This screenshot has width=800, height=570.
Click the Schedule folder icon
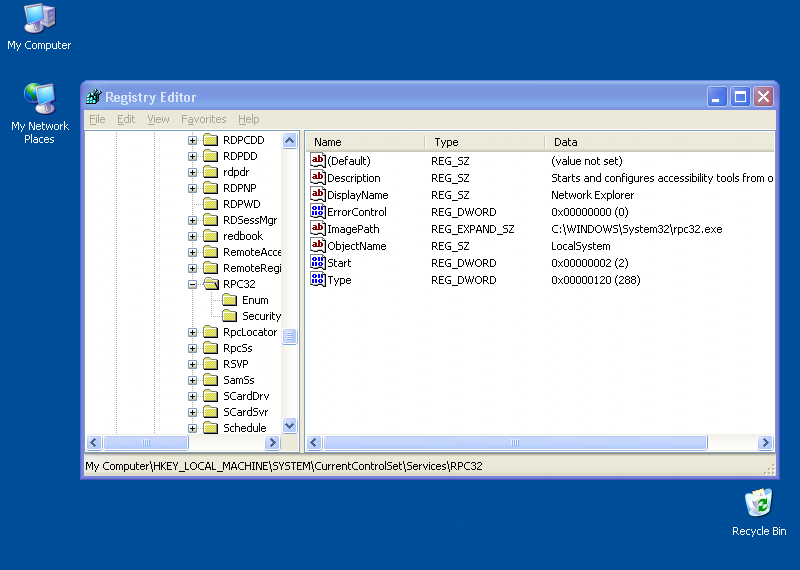point(211,428)
